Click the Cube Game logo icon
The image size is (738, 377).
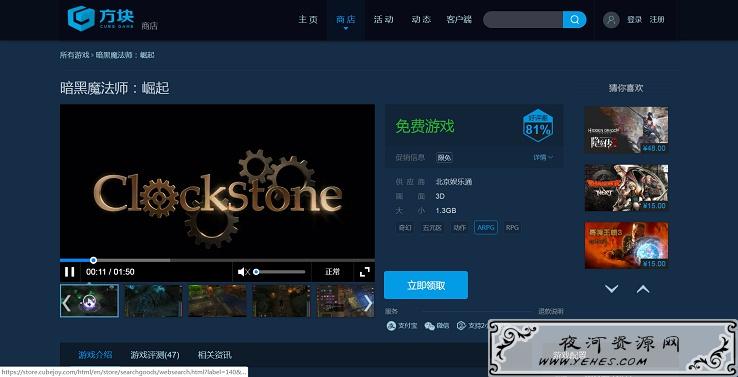pos(81,19)
